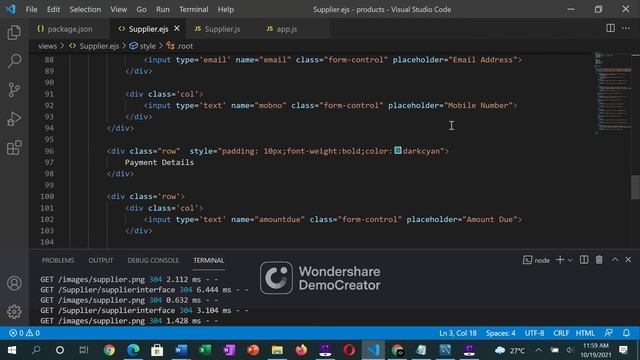The image size is (640, 360).
Task: Open Google Chrome from taskbar
Action: [x=109, y=350]
